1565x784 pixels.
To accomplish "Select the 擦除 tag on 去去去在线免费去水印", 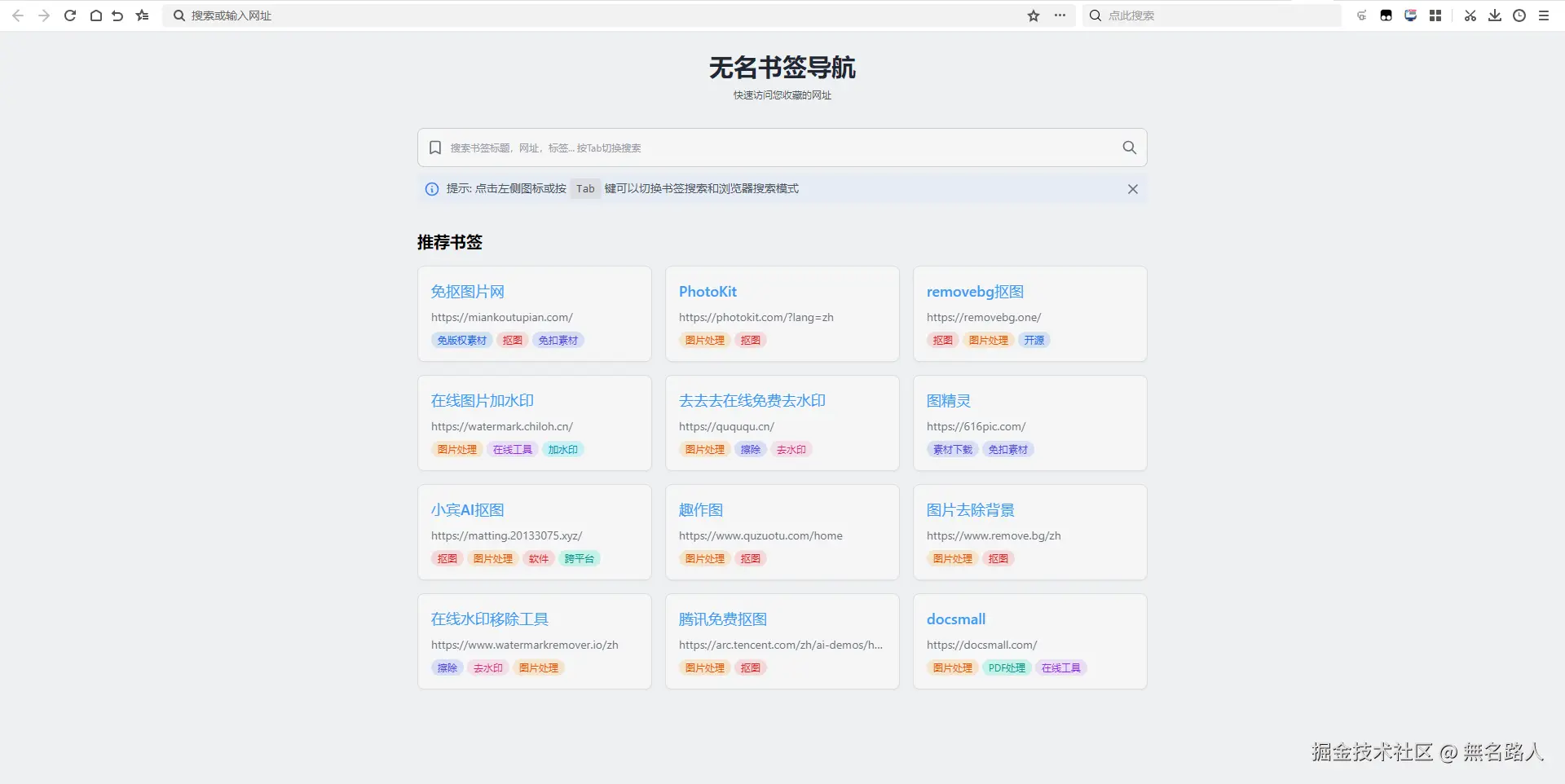I will coord(751,450).
